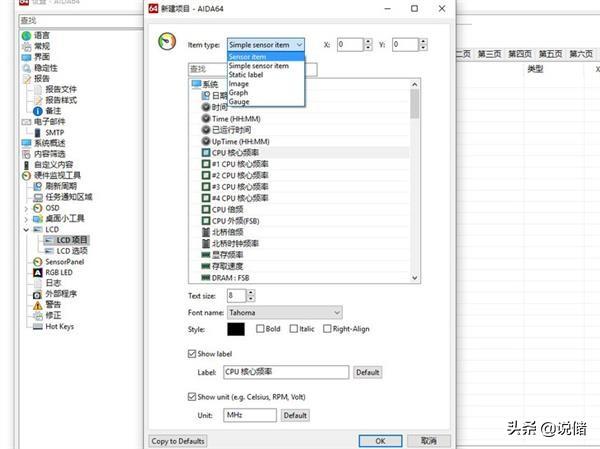Click the LCD 选项 icon in the tree

(x=49, y=251)
